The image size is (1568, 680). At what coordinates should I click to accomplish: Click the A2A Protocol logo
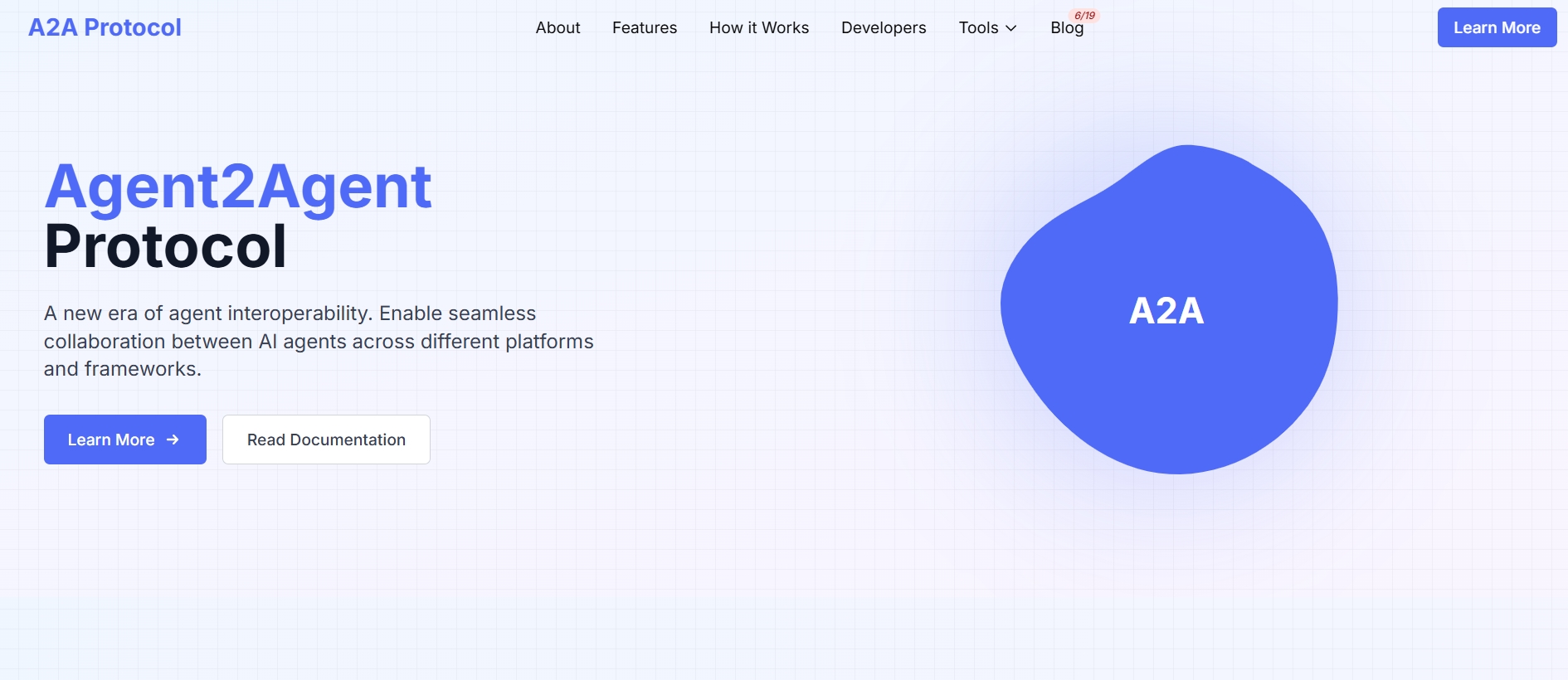coord(105,27)
